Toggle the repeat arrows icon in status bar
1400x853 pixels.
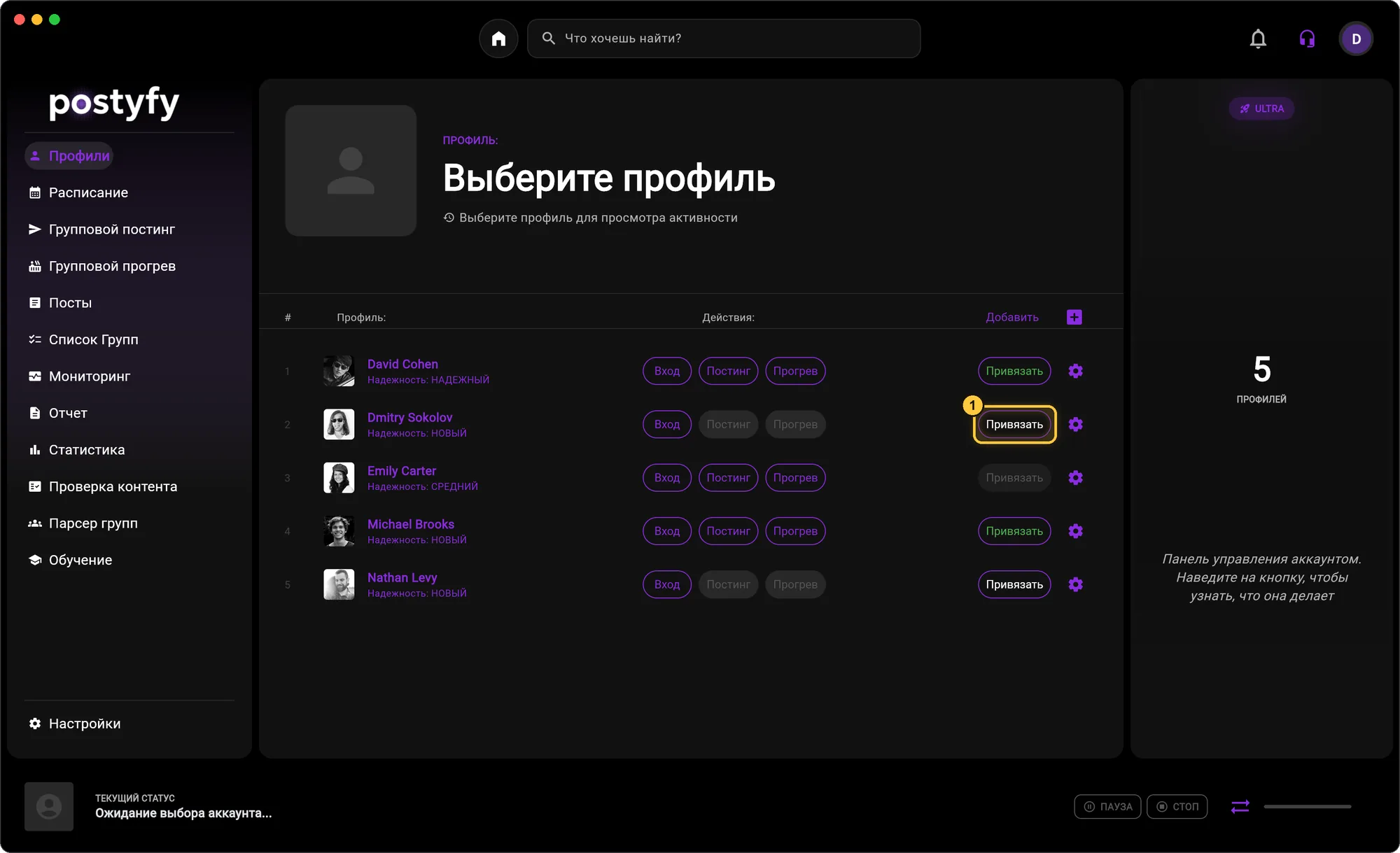[1240, 807]
